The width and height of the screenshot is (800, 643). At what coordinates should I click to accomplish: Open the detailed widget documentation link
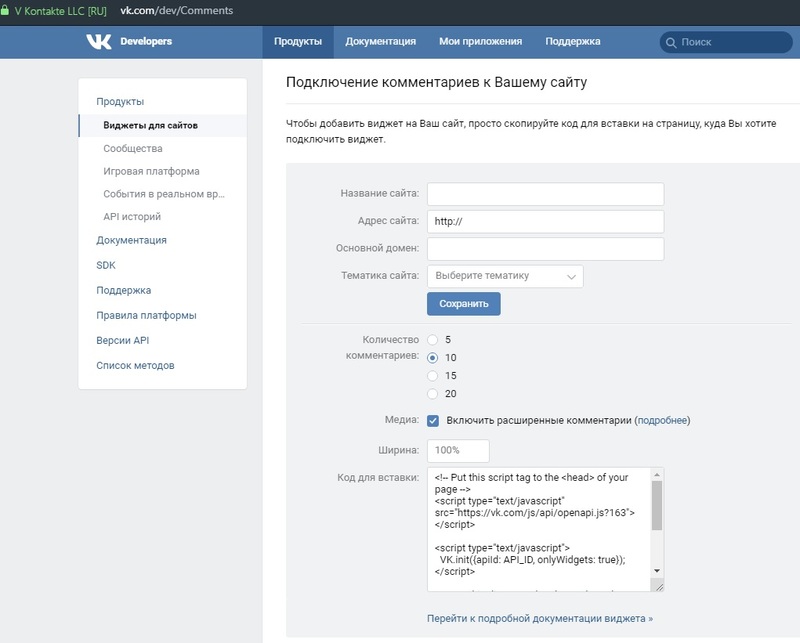point(540,619)
